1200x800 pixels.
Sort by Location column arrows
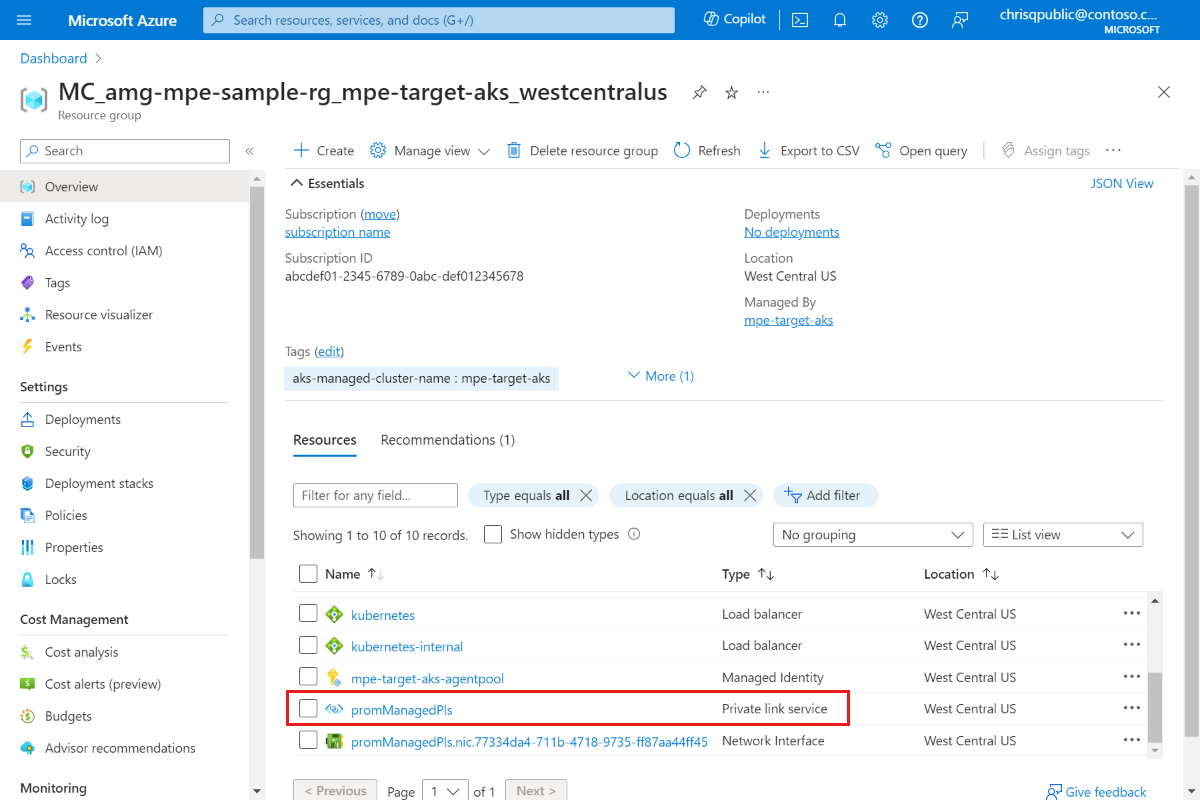point(991,574)
